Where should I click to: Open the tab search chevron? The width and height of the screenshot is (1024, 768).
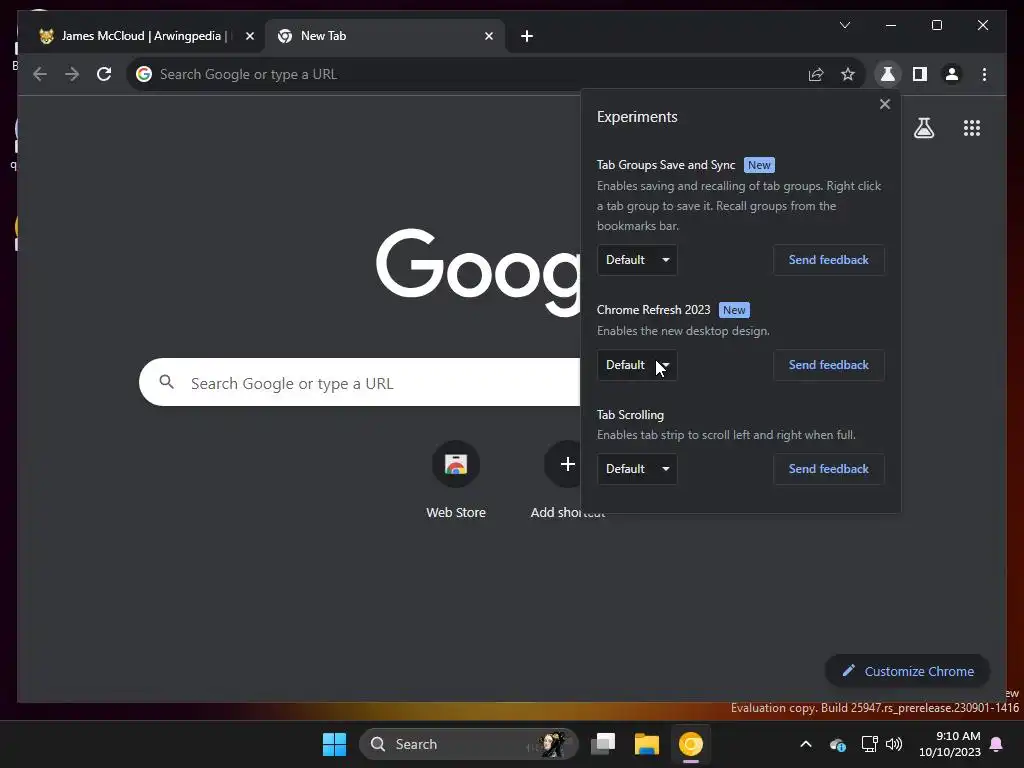pos(844,25)
